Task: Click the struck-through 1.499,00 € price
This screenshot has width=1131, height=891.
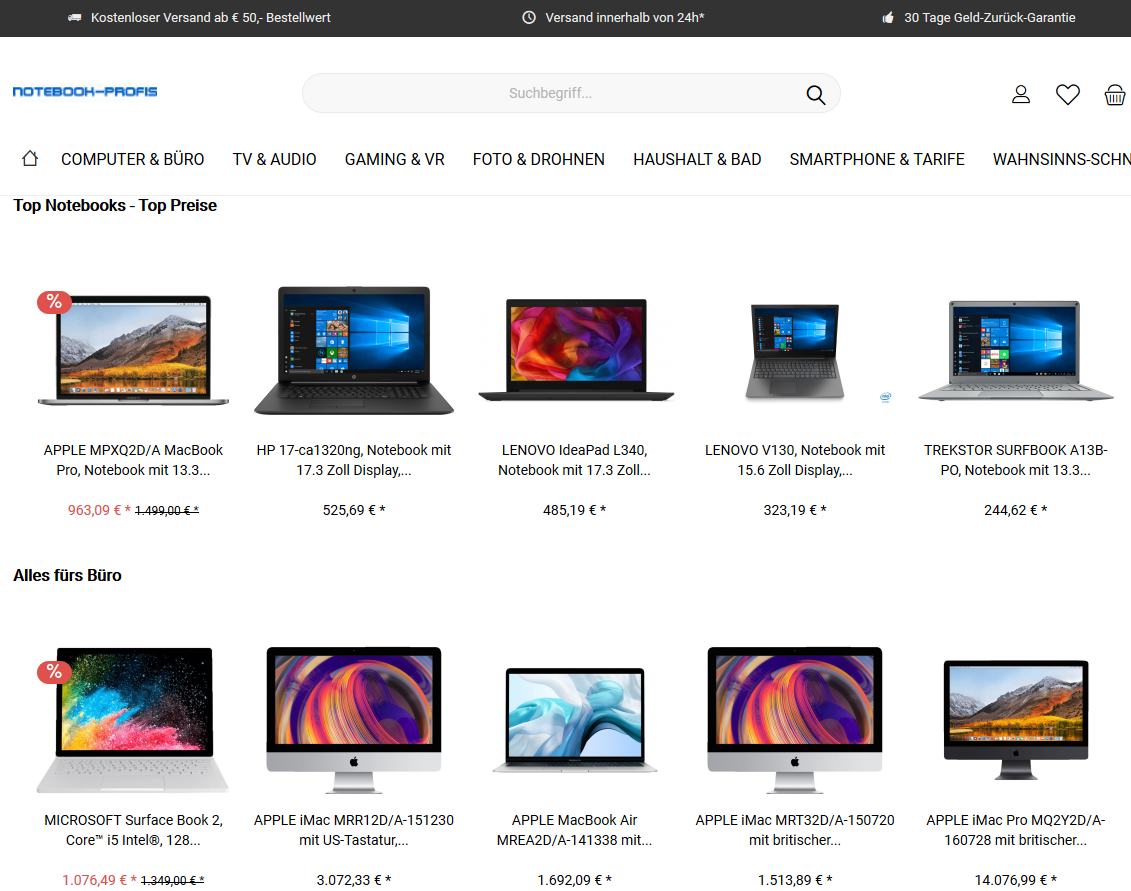Action: (x=167, y=511)
